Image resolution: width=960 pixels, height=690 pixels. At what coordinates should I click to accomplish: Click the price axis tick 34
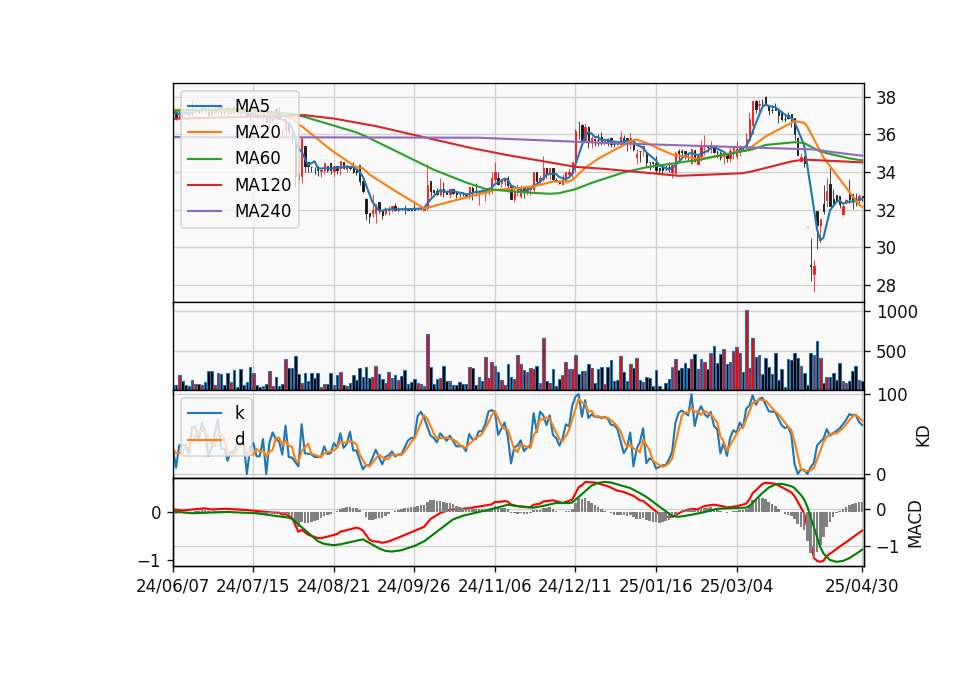point(886,173)
